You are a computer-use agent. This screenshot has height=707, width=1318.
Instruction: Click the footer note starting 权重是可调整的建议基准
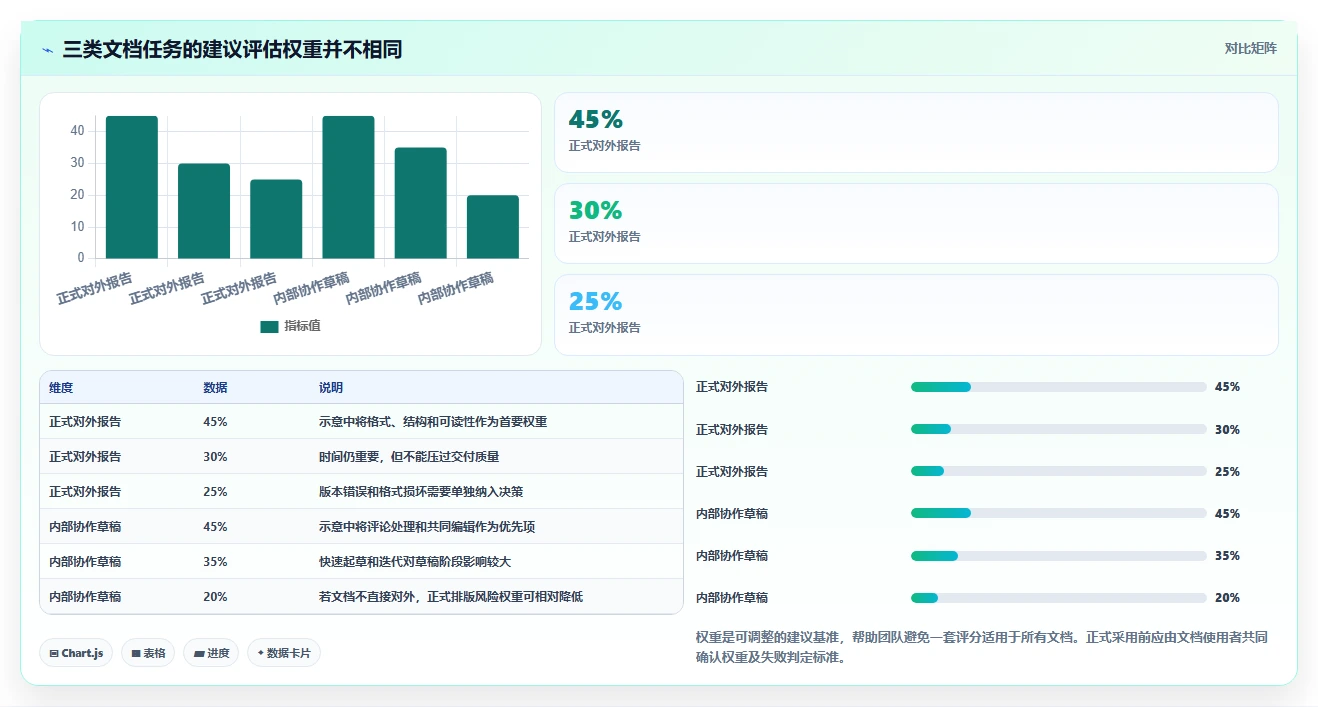point(982,647)
